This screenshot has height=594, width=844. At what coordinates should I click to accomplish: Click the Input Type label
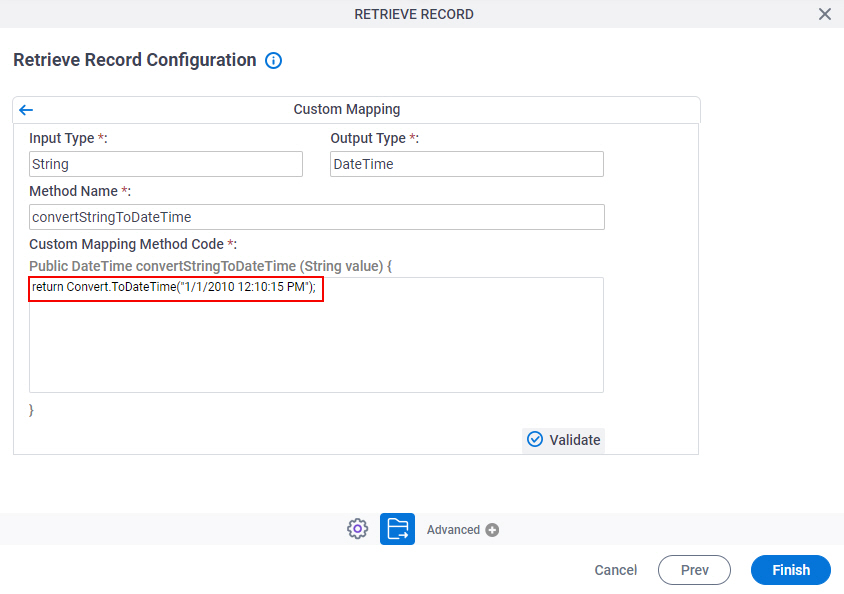tap(68, 138)
